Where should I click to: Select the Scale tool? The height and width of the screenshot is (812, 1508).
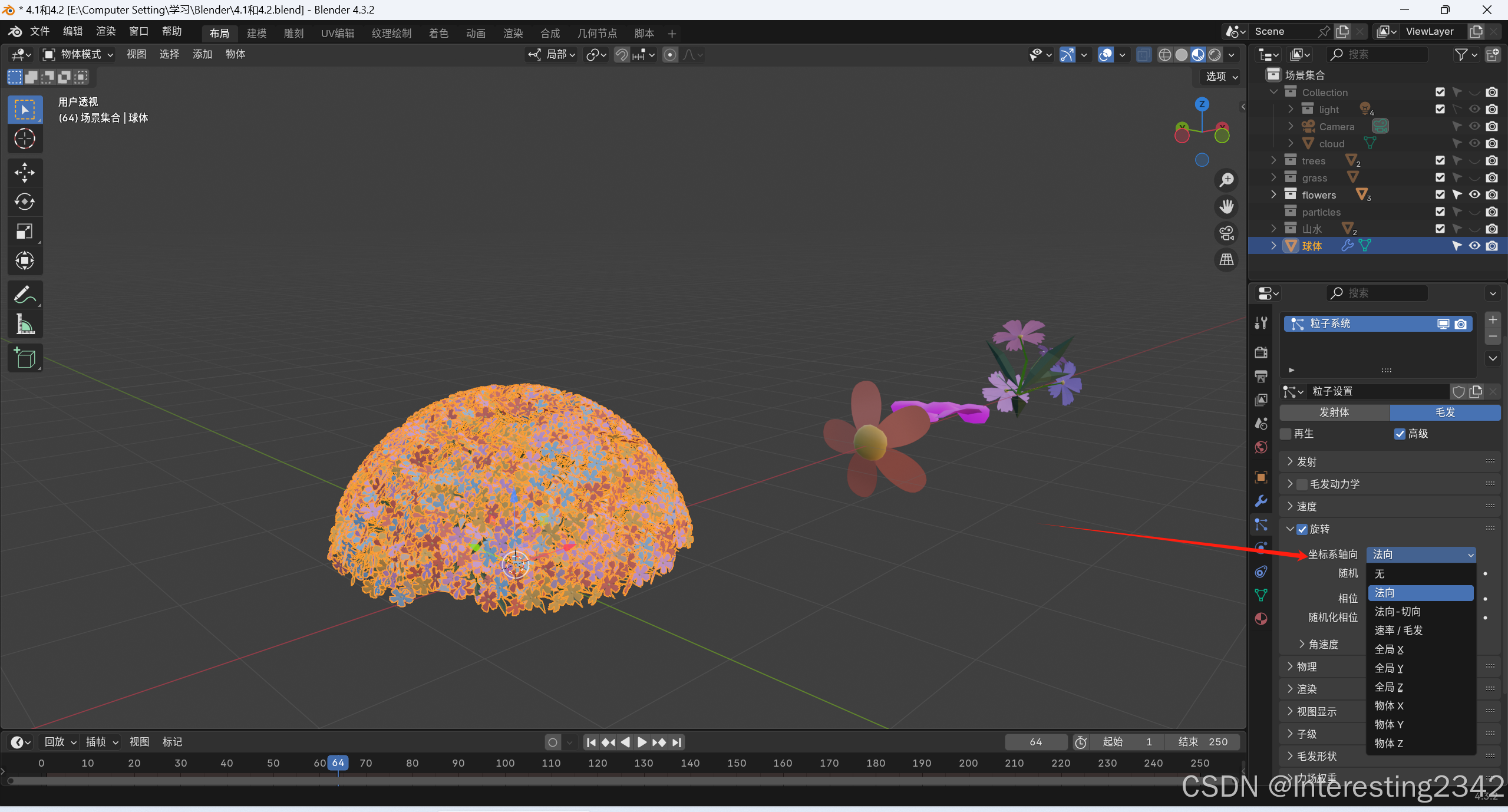point(24,232)
